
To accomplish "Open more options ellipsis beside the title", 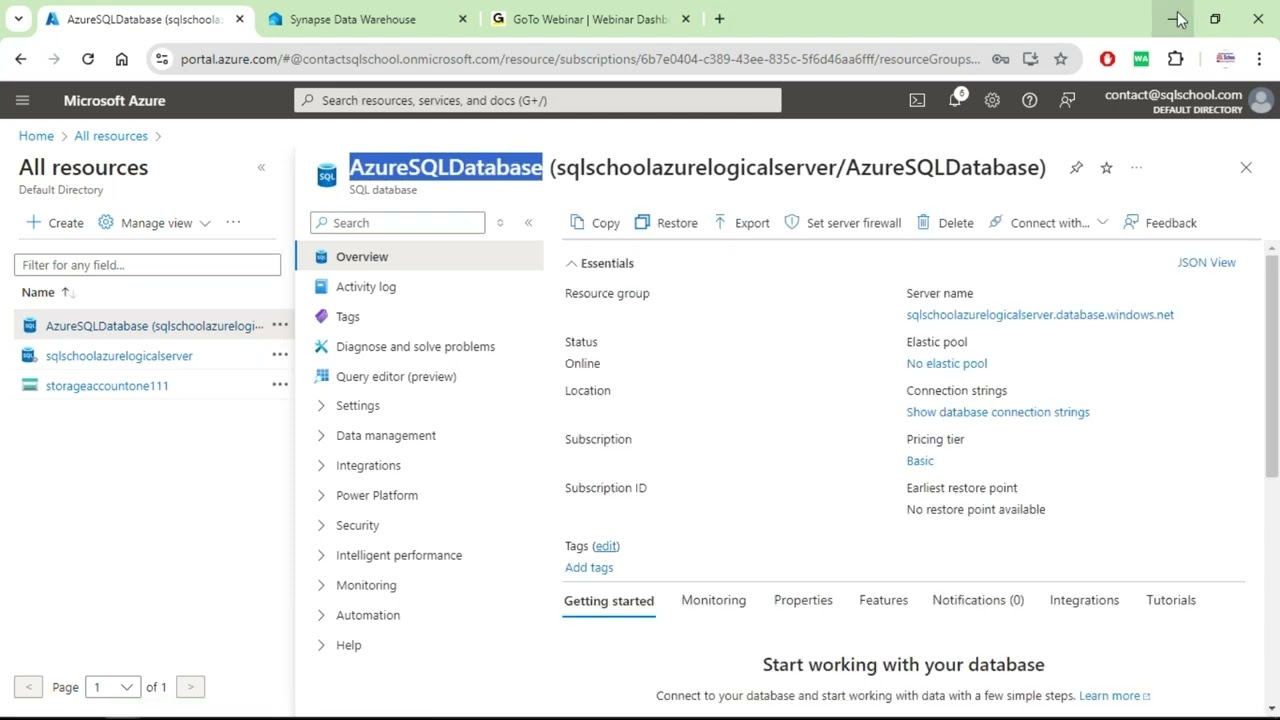I will pyautogui.click(x=1136, y=168).
